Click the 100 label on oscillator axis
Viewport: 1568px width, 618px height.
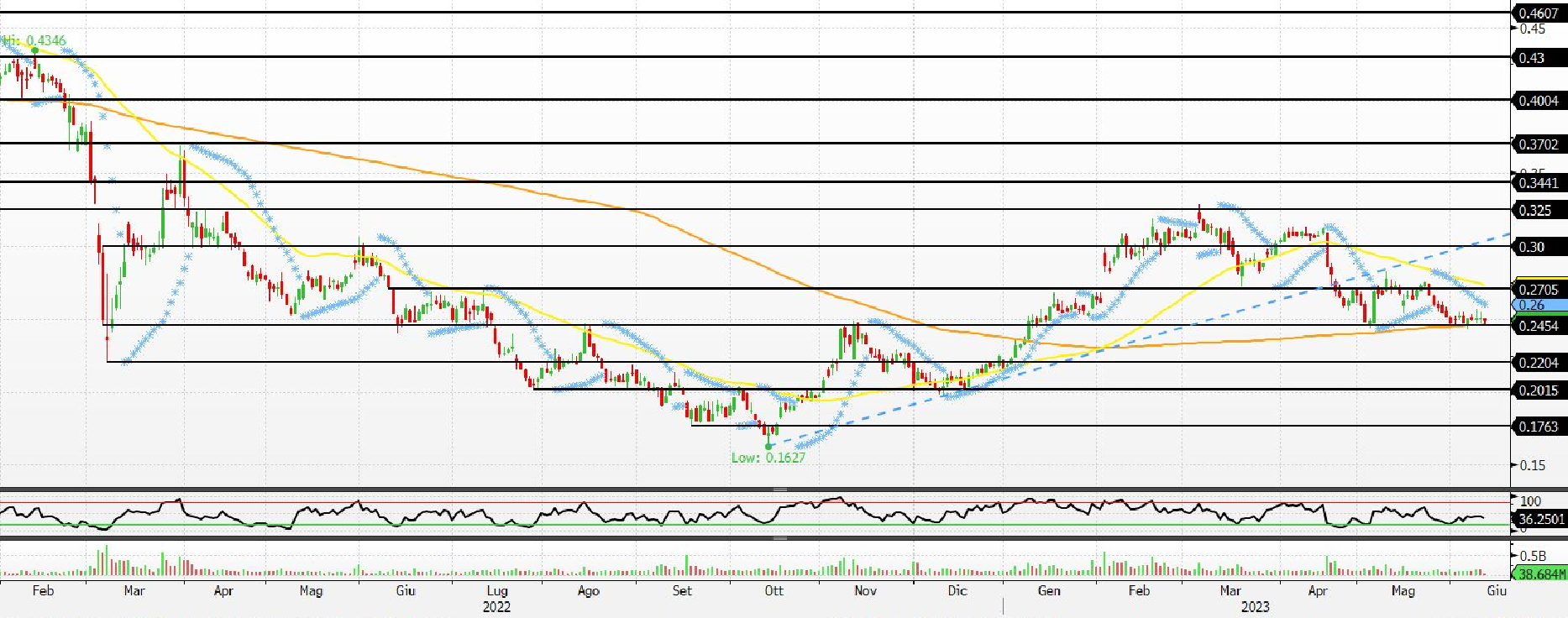[x=1530, y=501]
